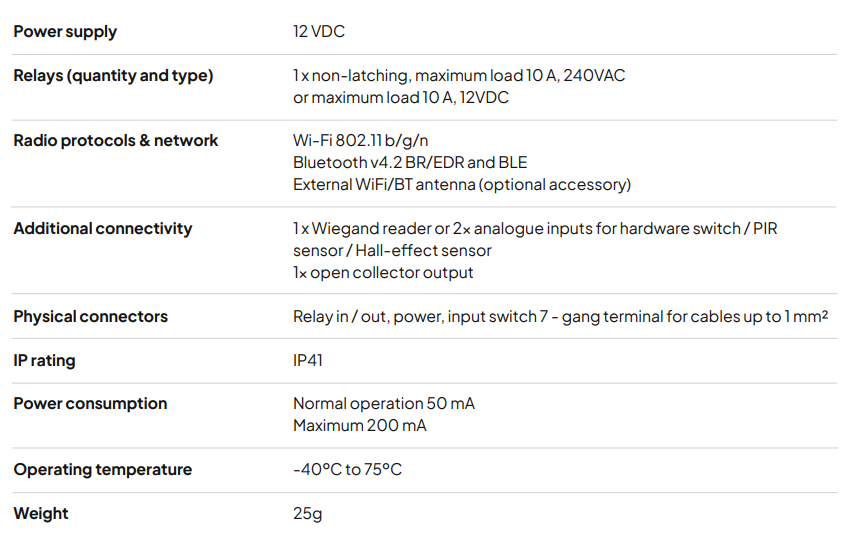The image size is (850, 546).
Task: Click the "12 VDC" value
Action: [x=319, y=32]
